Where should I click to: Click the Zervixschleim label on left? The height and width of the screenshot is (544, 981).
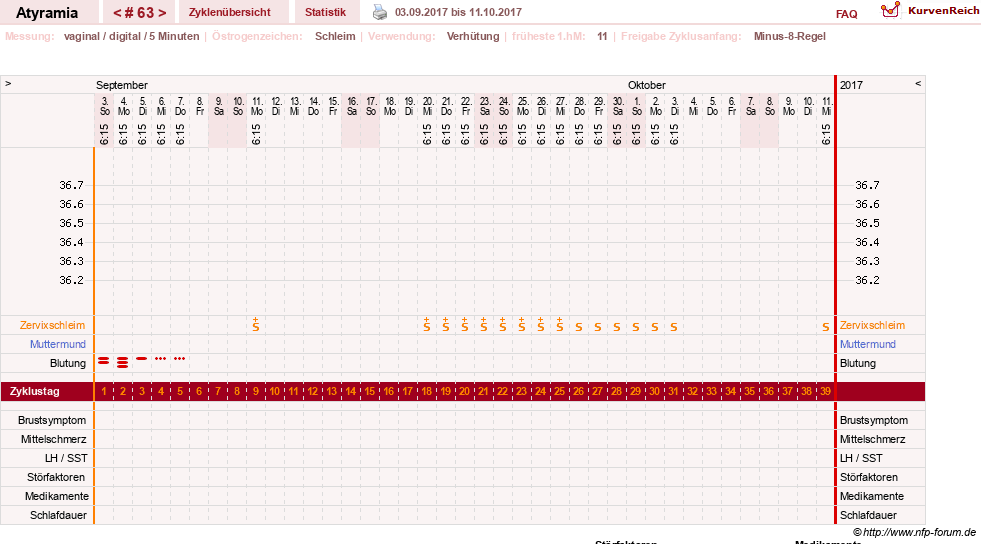click(x=53, y=325)
